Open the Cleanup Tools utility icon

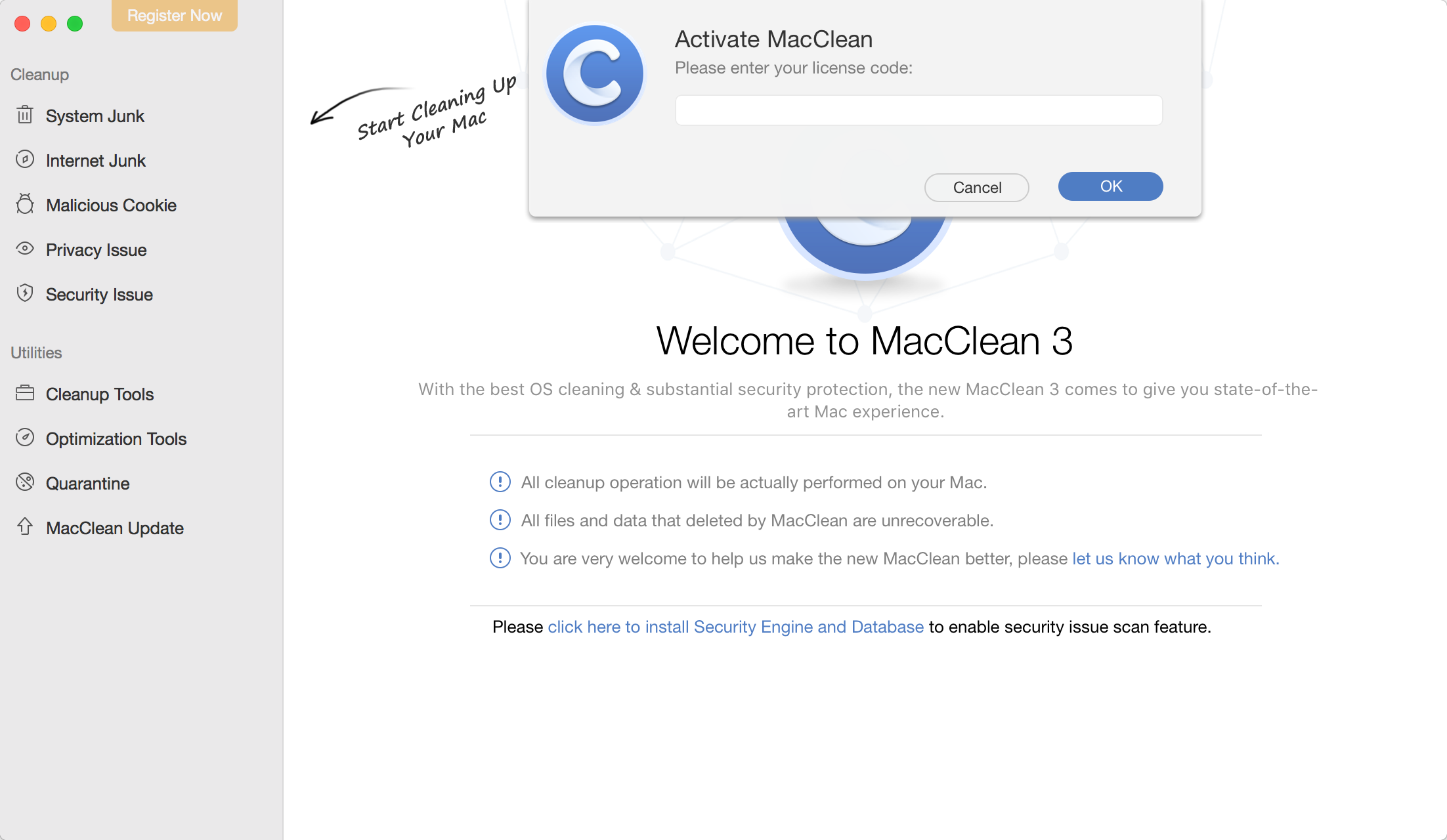pos(25,394)
